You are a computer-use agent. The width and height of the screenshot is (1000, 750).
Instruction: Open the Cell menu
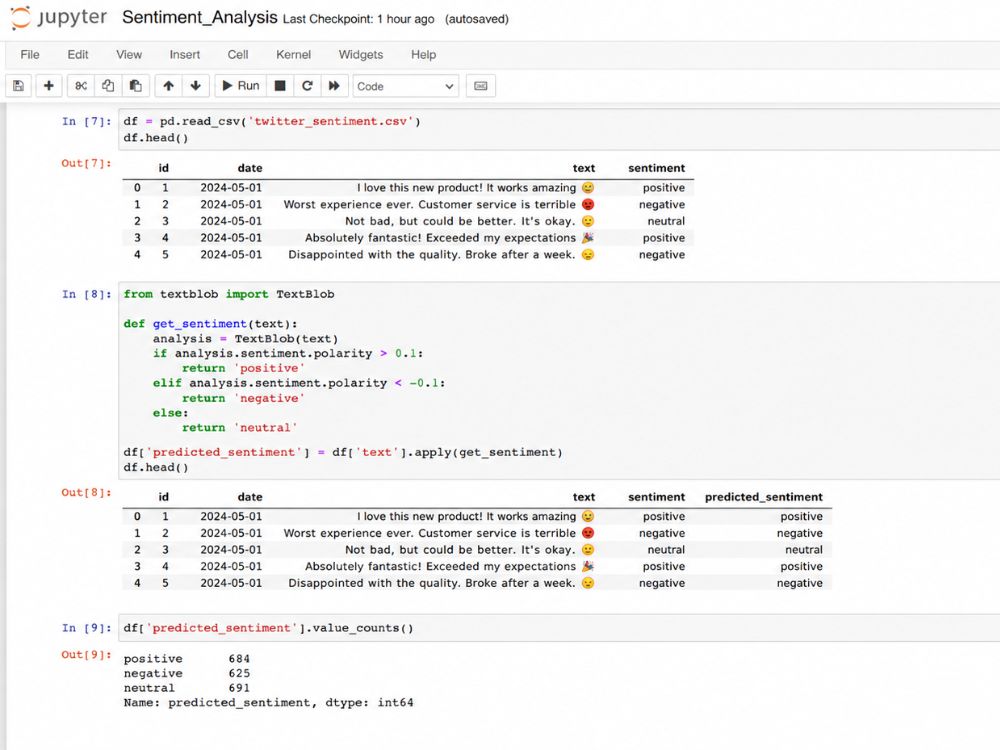tap(238, 55)
